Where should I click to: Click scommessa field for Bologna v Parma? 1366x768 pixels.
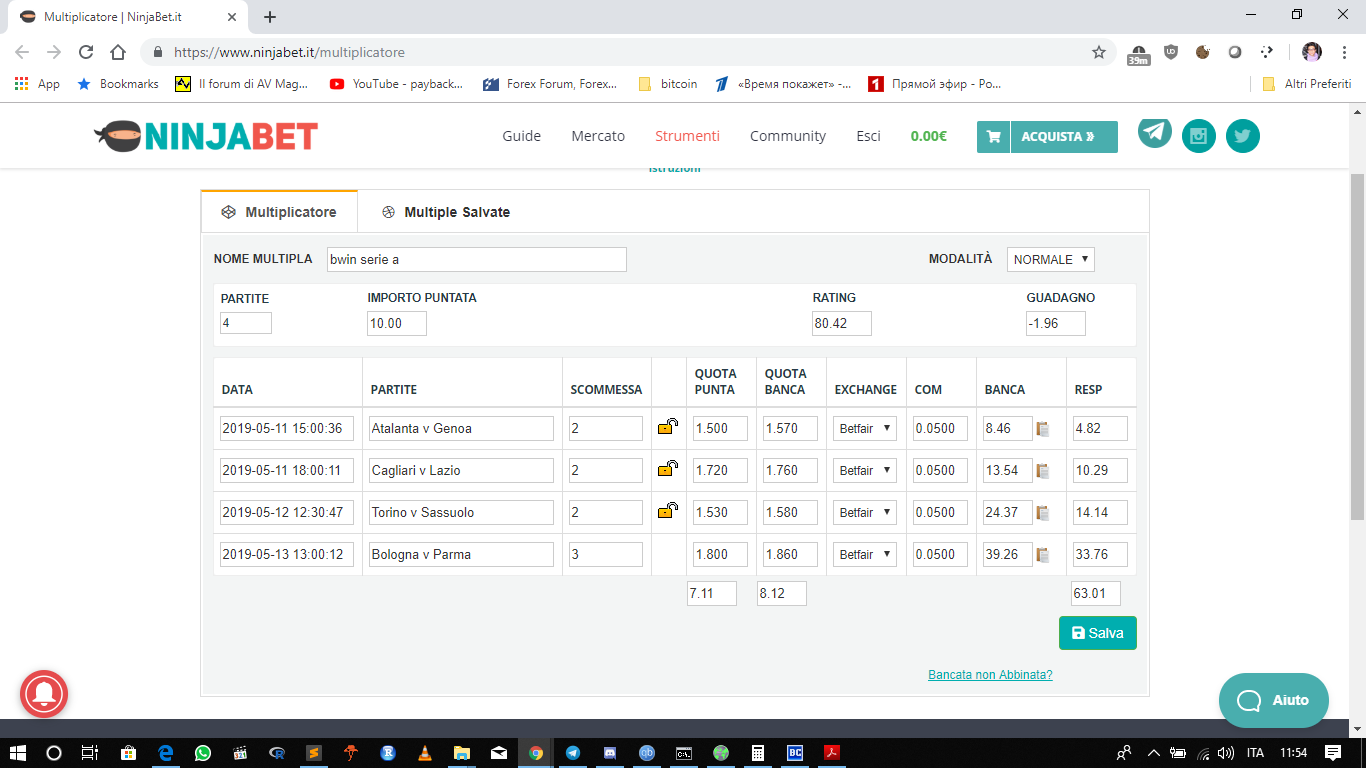click(x=606, y=554)
